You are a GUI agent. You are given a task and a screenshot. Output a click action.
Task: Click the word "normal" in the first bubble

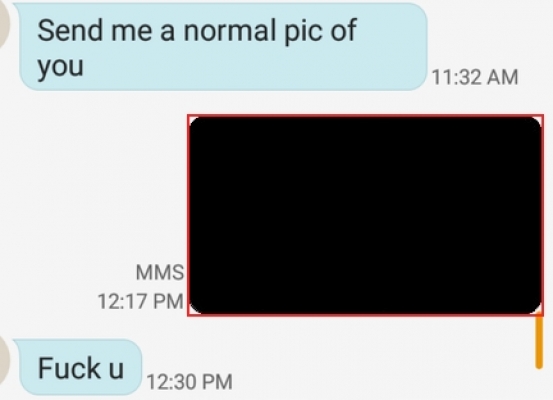[x=229, y=30]
